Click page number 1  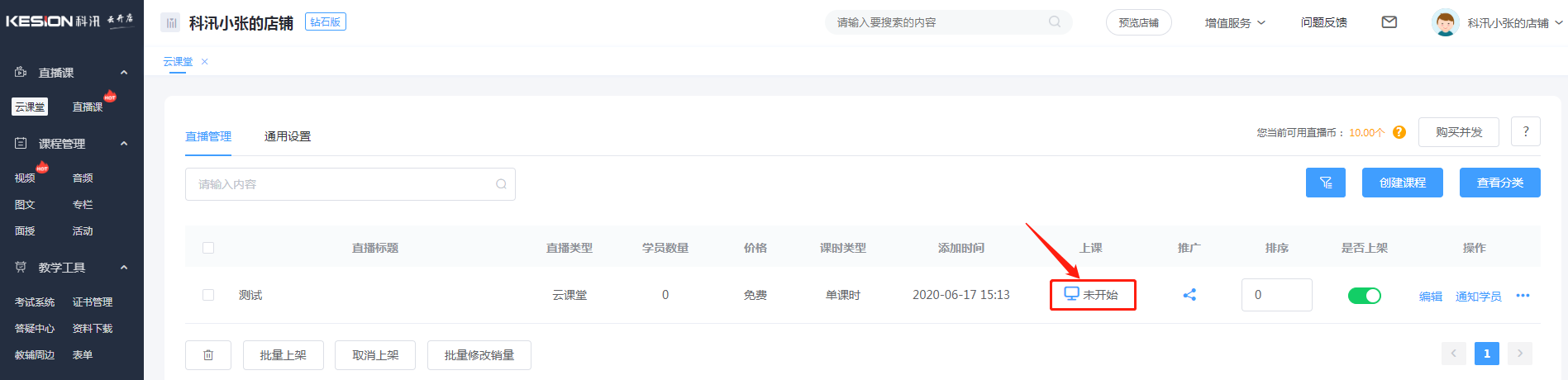click(1487, 354)
